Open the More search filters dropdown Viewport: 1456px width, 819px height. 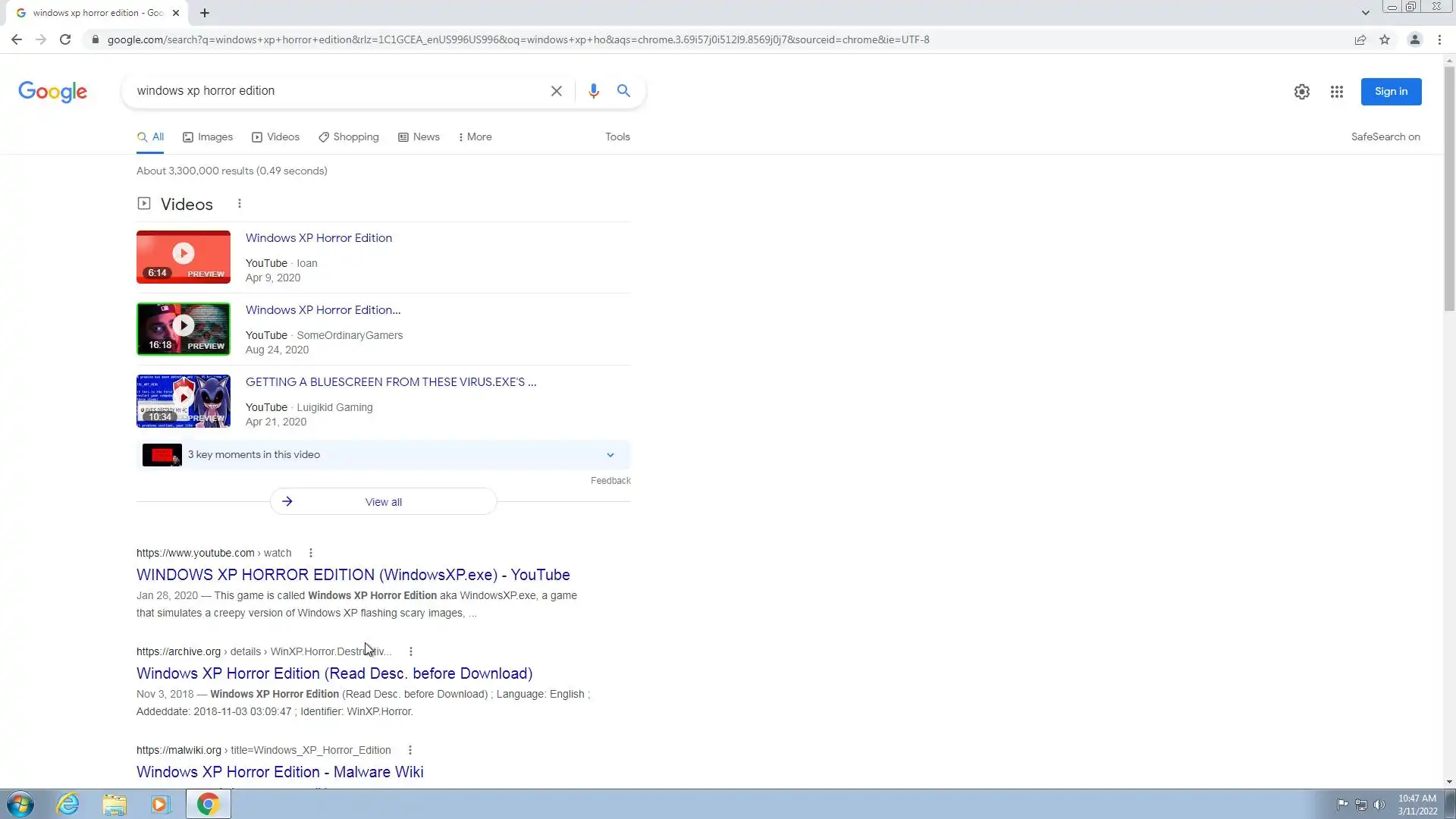click(475, 137)
